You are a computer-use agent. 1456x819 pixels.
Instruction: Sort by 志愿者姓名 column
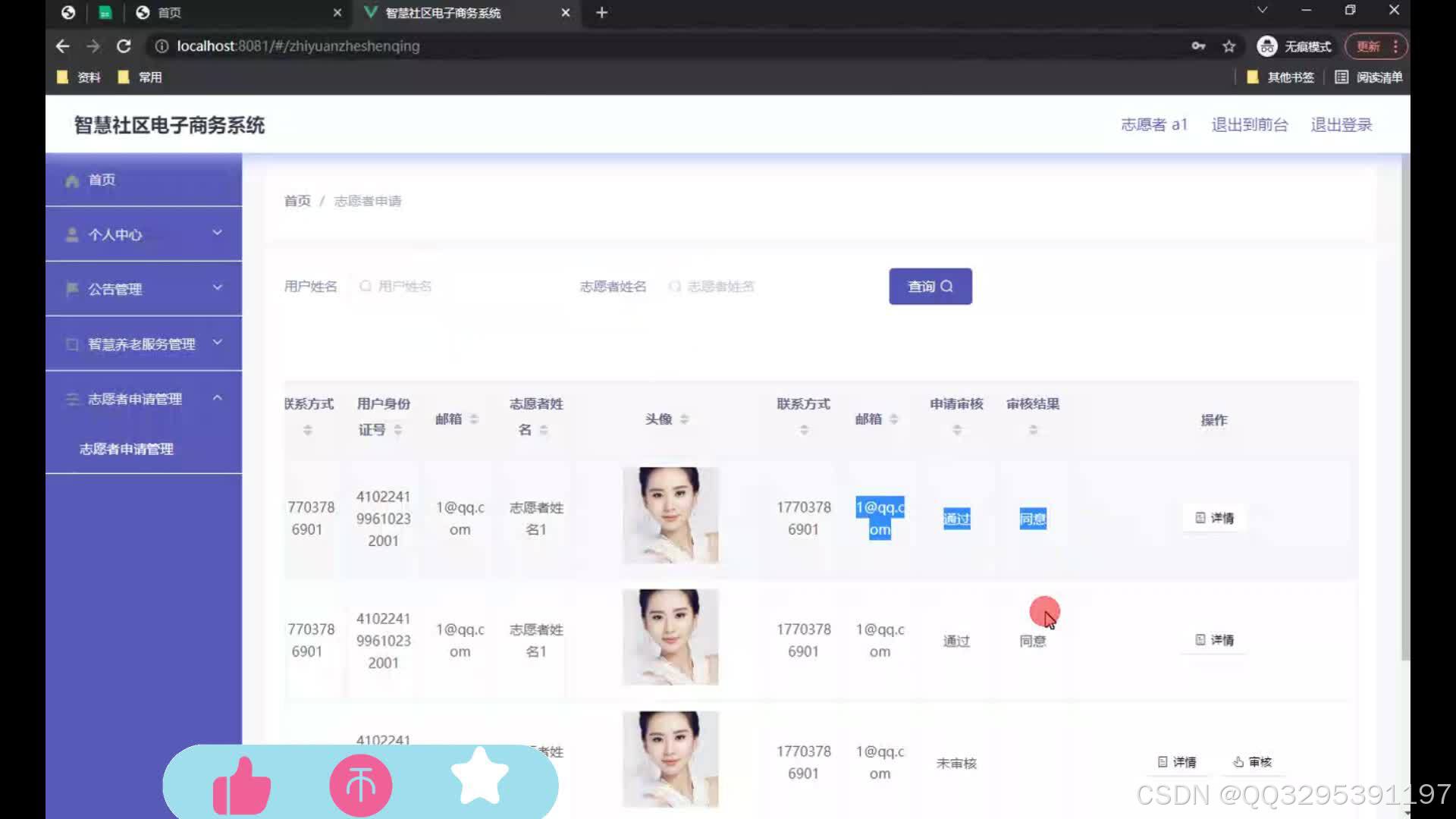click(544, 430)
